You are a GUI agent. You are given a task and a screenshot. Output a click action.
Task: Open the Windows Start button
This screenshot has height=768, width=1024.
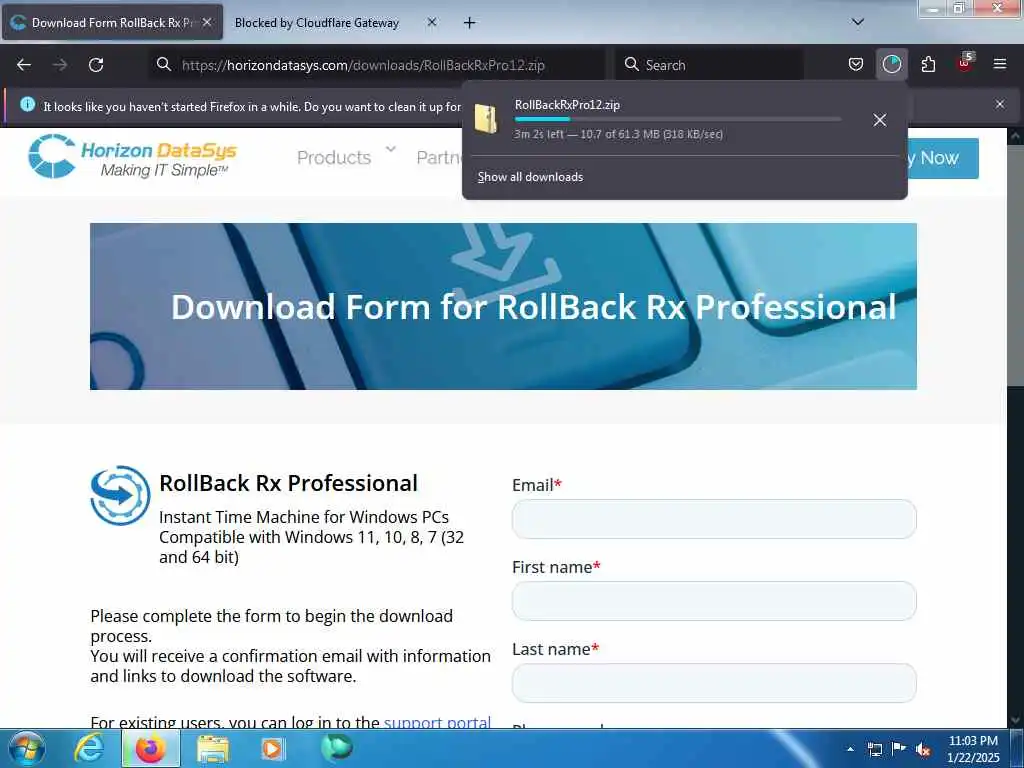[27, 749]
